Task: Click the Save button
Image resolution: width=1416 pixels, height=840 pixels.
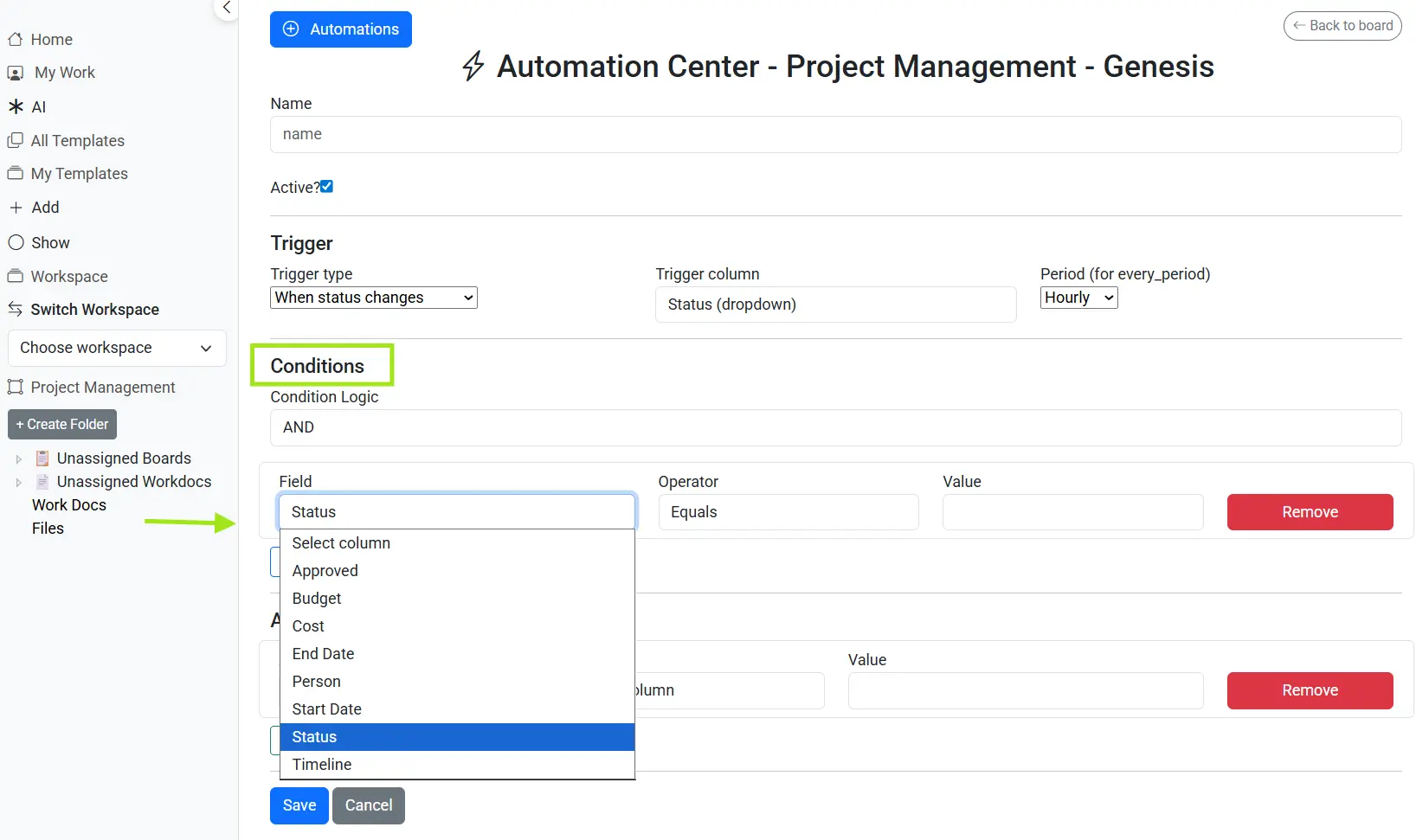Action: [x=299, y=805]
